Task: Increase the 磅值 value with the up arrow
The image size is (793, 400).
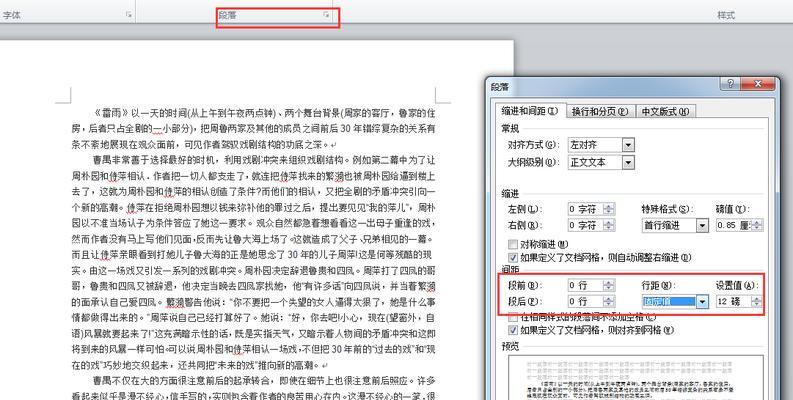Action: tap(757, 222)
